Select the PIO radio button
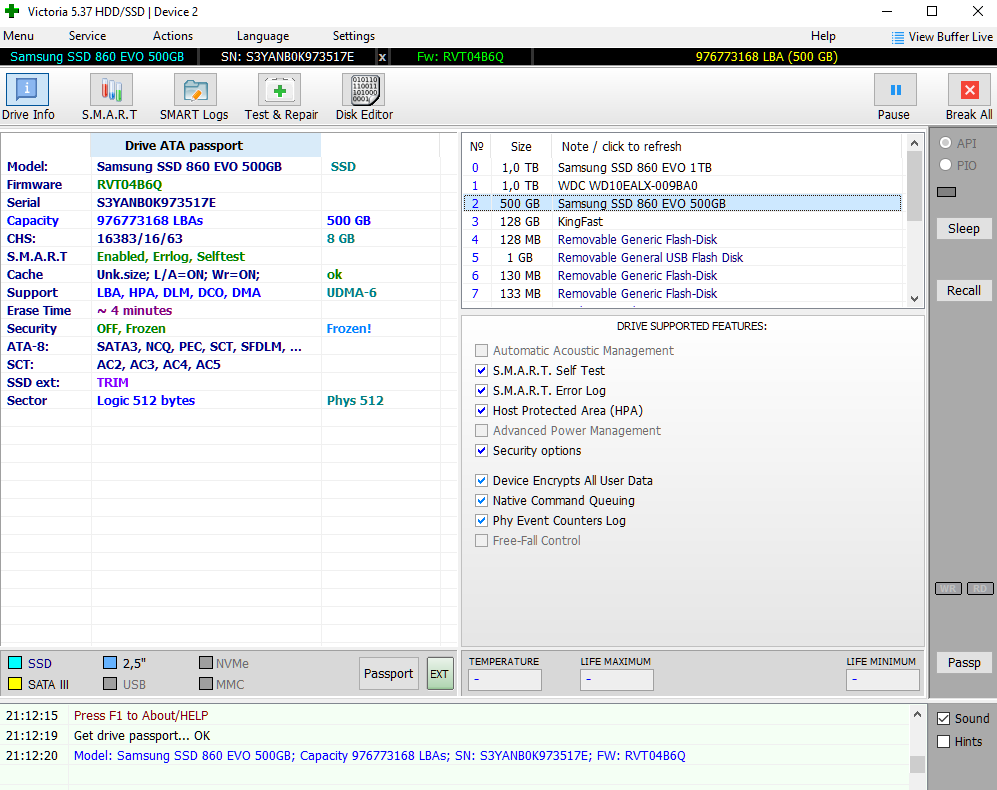This screenshot has height=790, width=997. 945,165
